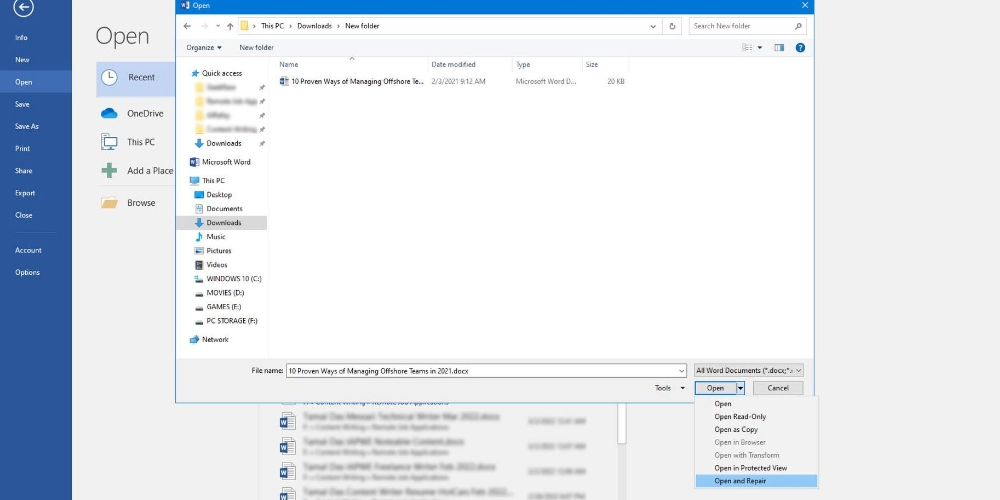Expand the Organize dropdown

click(x=204, y=47)
